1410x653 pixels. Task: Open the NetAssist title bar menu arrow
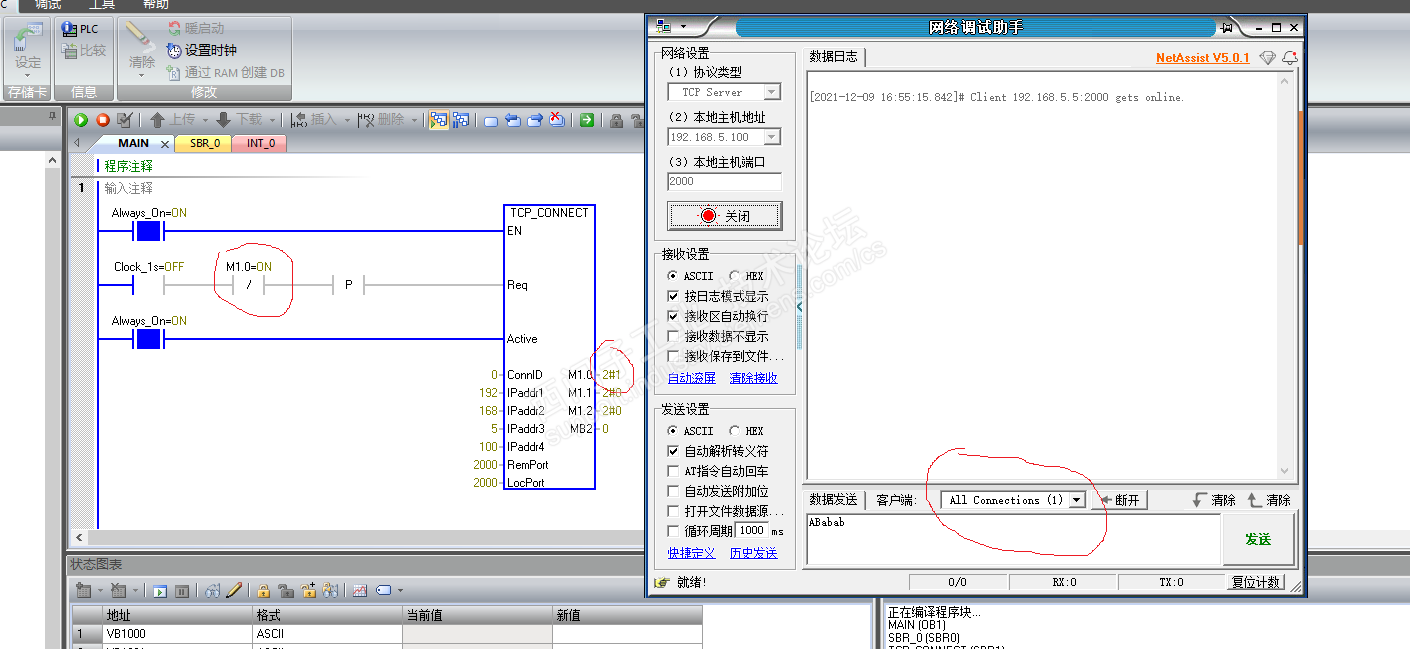[683, 27]
